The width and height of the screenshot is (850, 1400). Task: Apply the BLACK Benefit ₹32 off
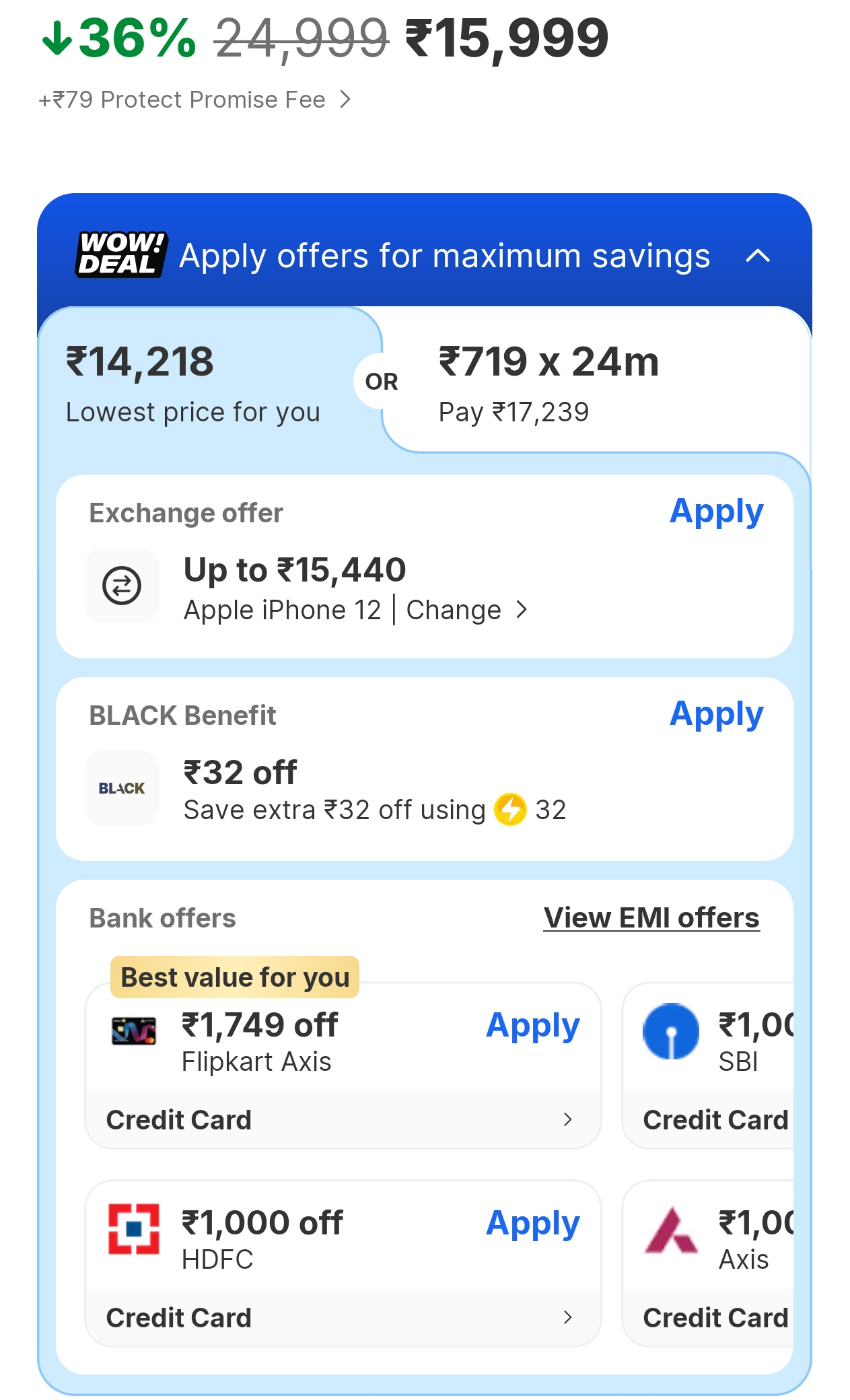[716, 714]
